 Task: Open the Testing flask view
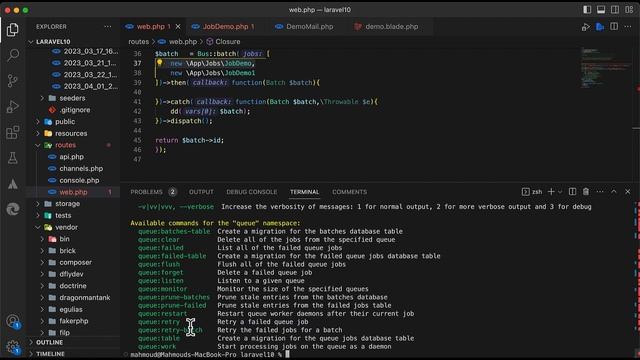click(13, 158)
